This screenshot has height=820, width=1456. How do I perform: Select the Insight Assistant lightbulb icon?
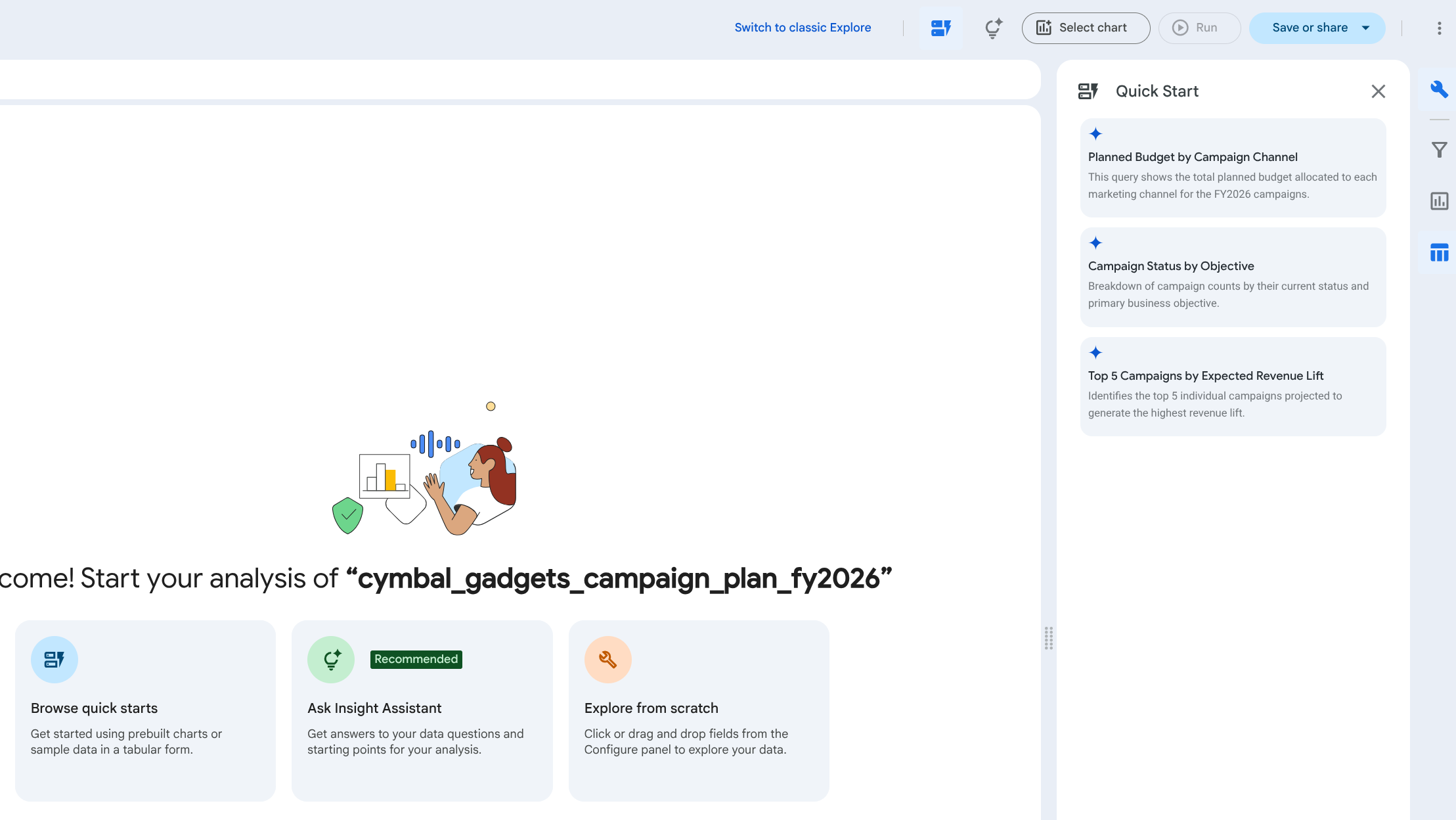[x=992, y=28]
